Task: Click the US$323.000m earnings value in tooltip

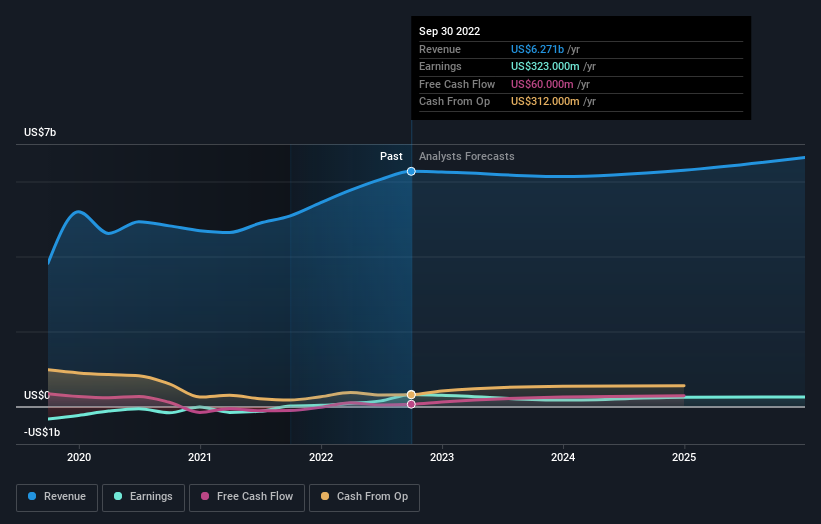Action: pyautogui.click(x=545, y=66)
